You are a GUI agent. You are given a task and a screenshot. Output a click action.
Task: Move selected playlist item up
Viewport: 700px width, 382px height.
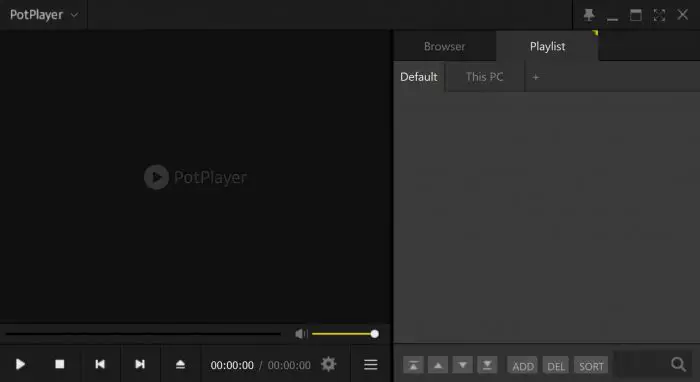(x=438, y=365)
